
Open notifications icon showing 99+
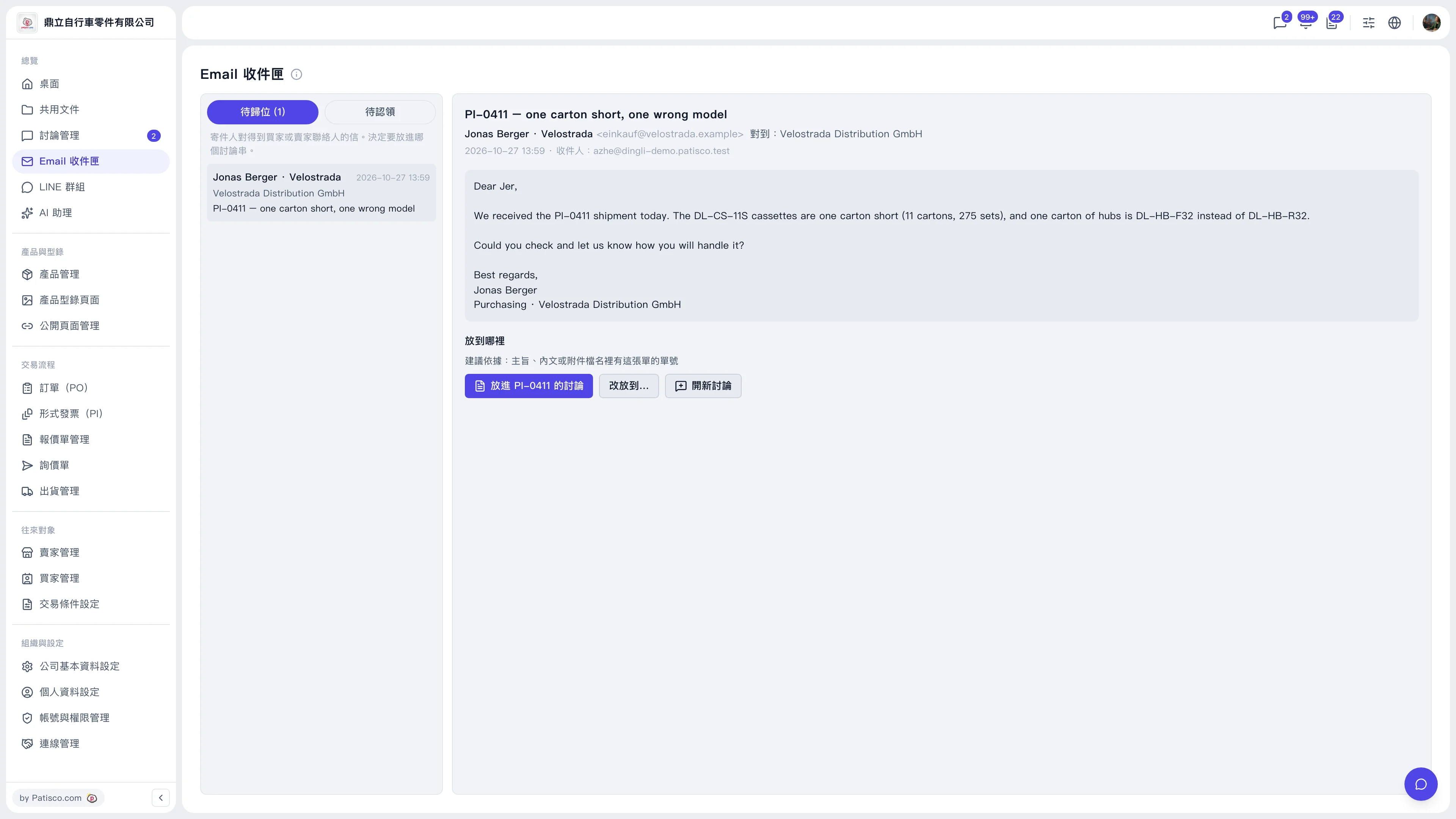click(x=1305, y=23)
